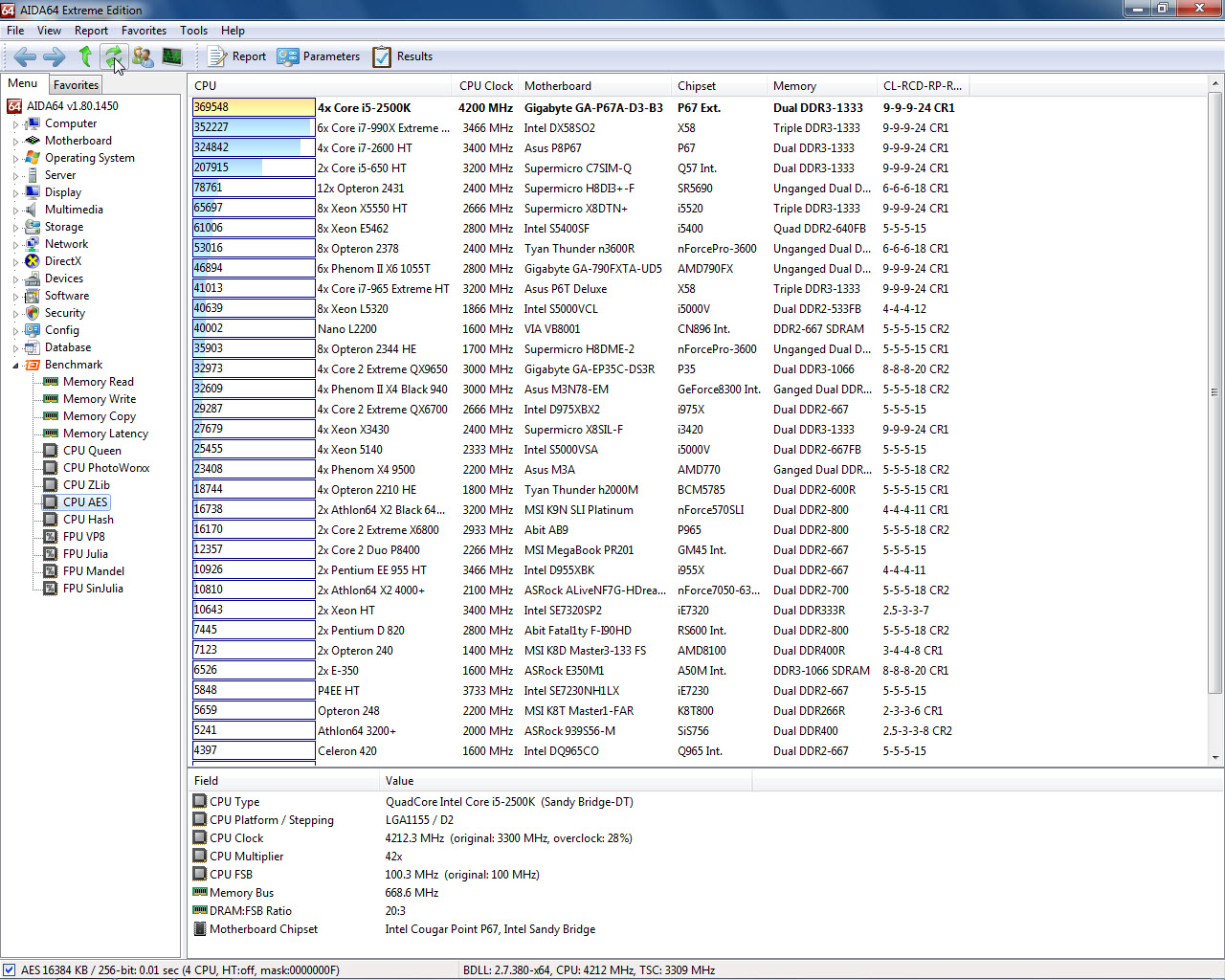Expand the Computer tree node
The width and height of the screenshot is (1225, 980).
coord(15,124)
